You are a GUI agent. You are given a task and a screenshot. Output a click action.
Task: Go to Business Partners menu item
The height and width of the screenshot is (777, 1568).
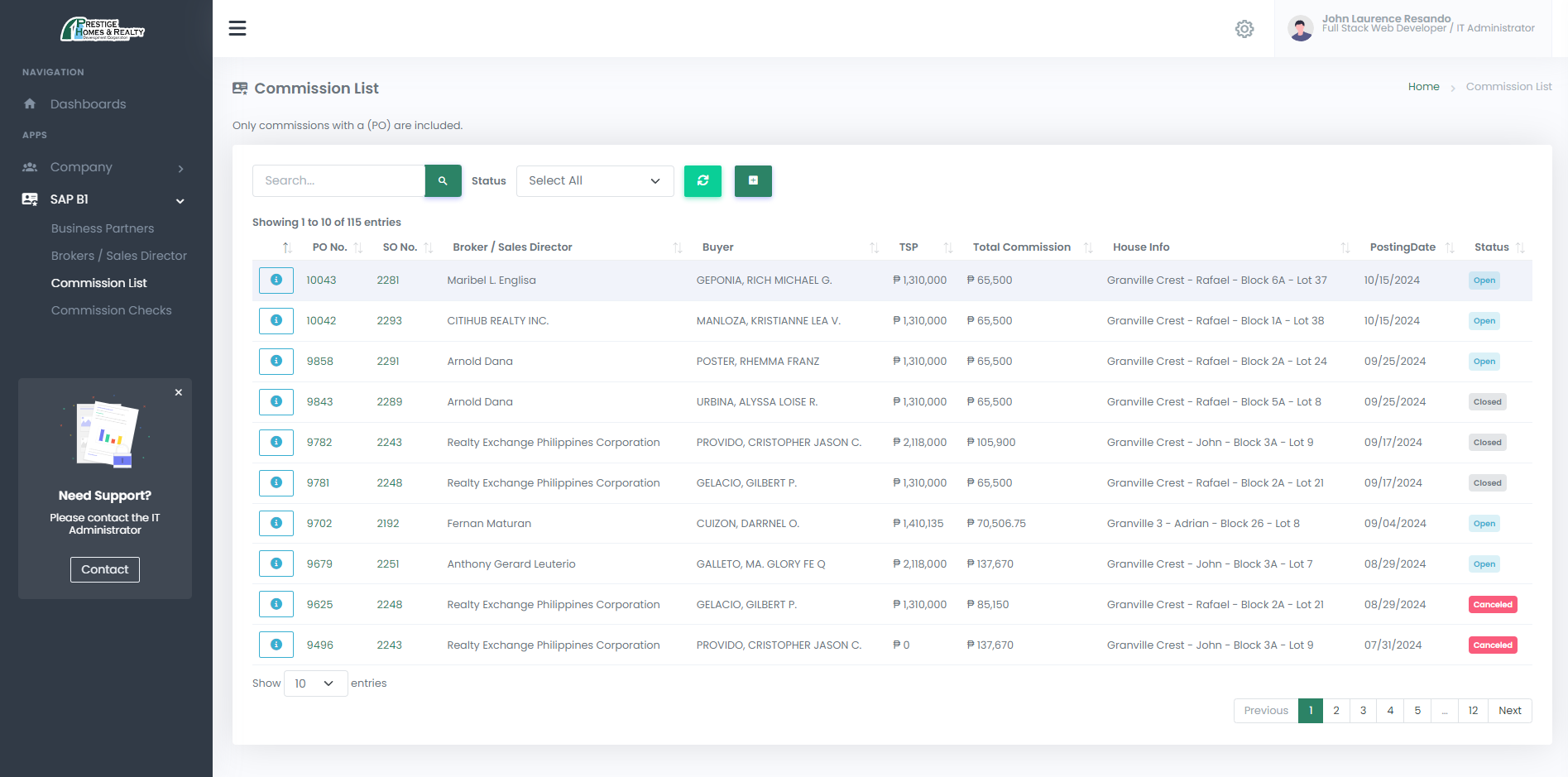pyautogui.click(x=103, y=228)
